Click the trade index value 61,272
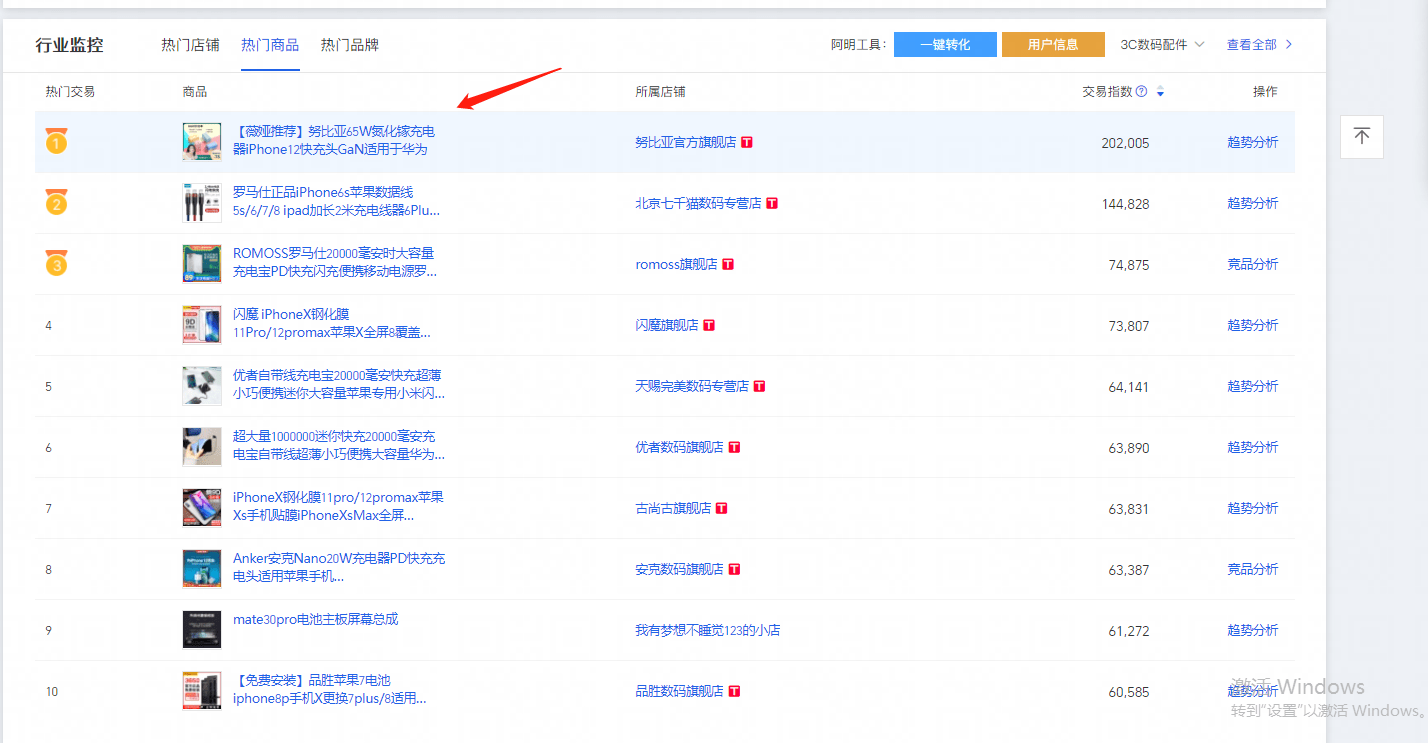 point(1129,631)
